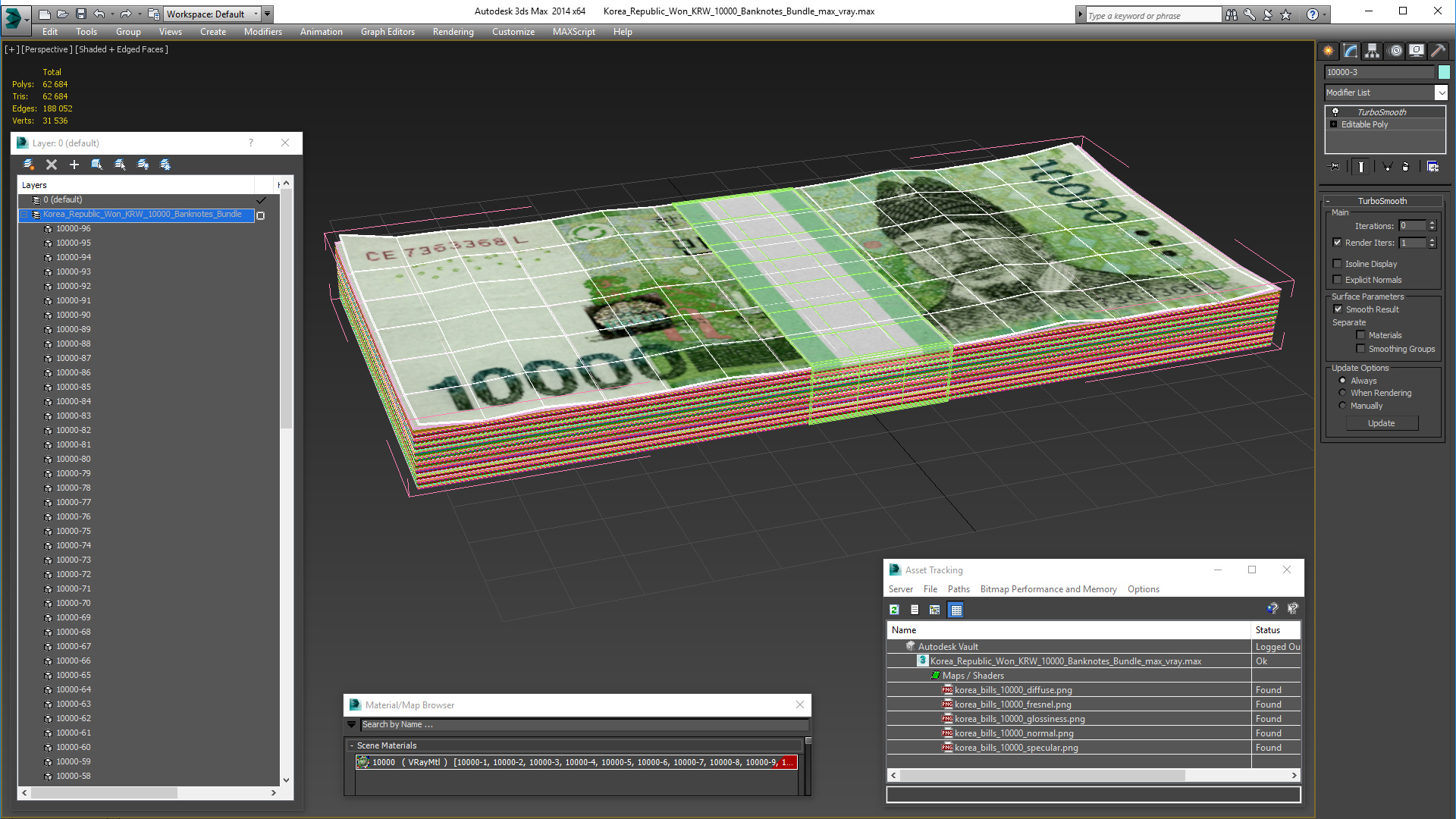Image resolution: width=1456 pixels, height=819 pixels.
Task: Select the 10000-96 layer object
Action: coord(73,229)
